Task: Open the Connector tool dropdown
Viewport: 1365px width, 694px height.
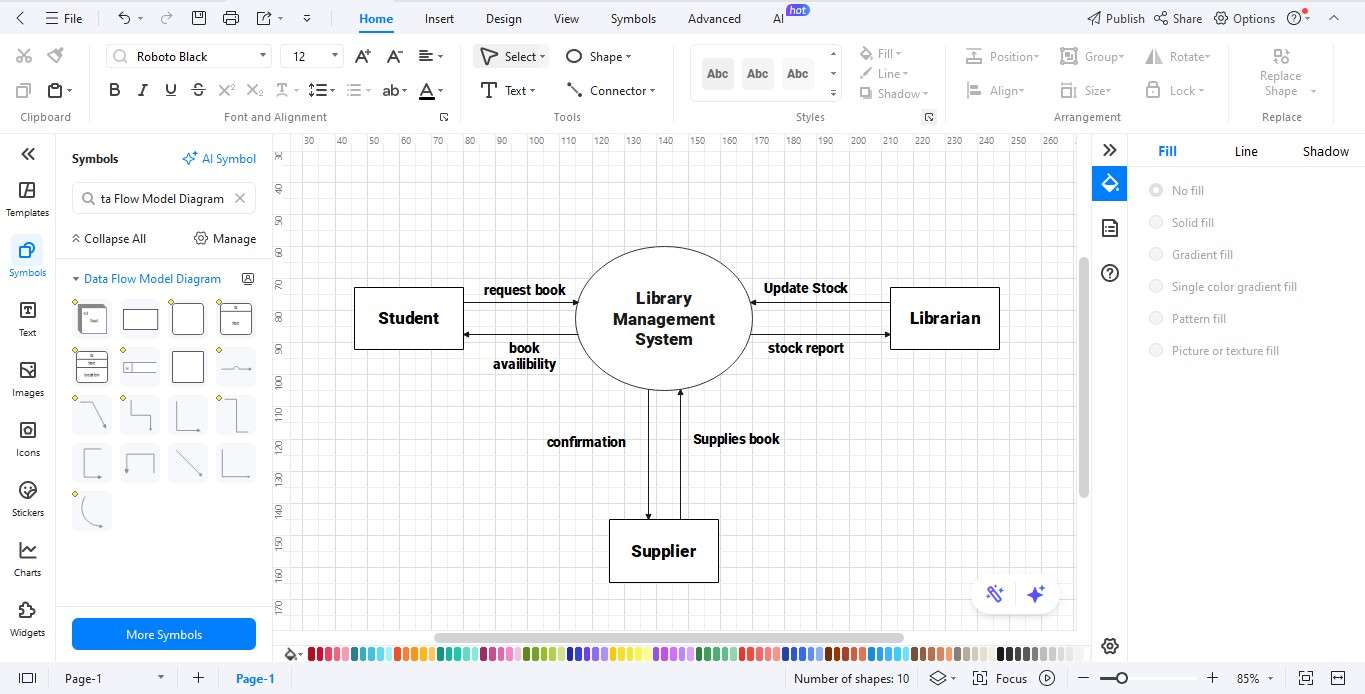Action: pyautogui.click(x=653, y=91)
